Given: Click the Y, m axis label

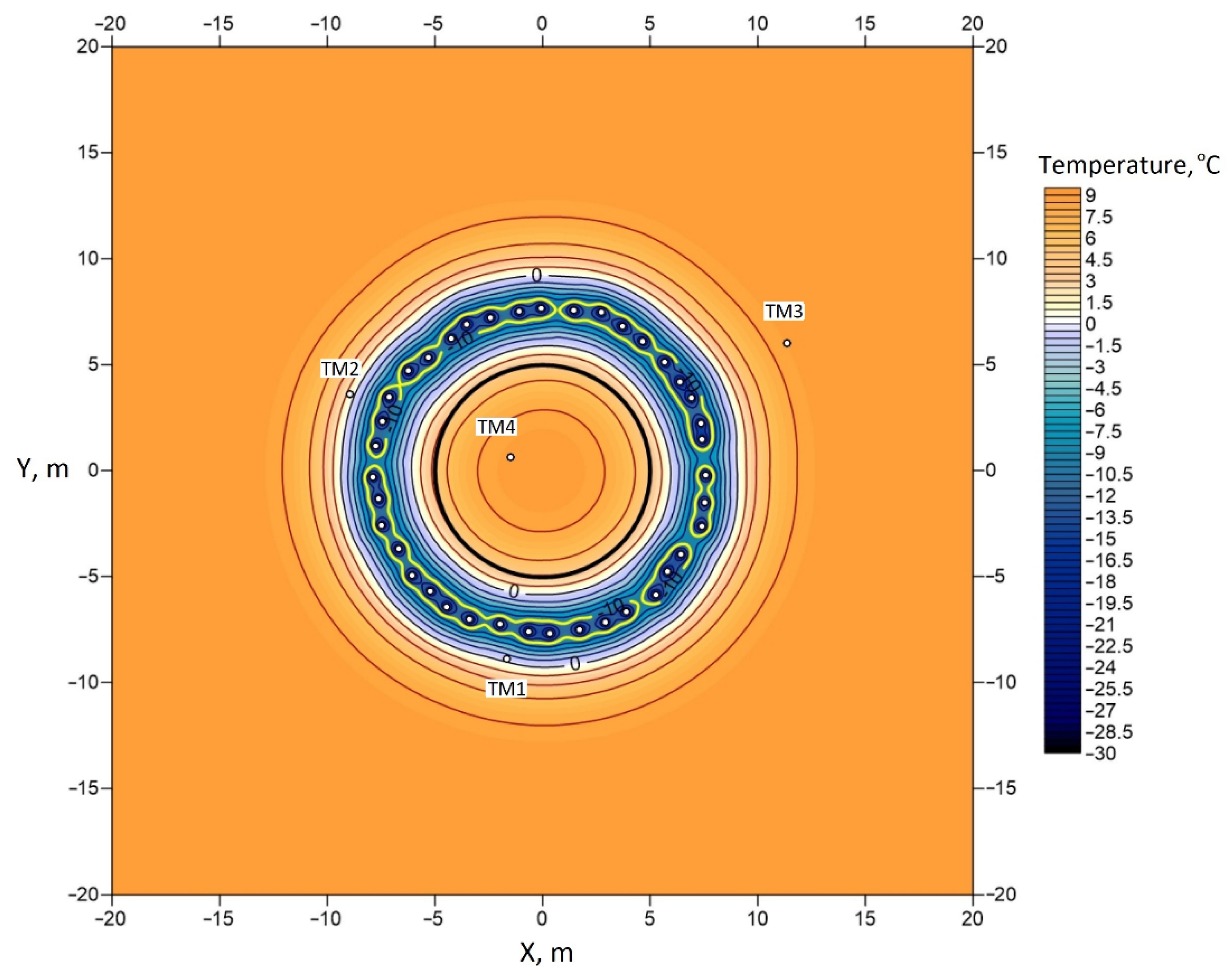Looking at the screenshot, I should 43,469.
